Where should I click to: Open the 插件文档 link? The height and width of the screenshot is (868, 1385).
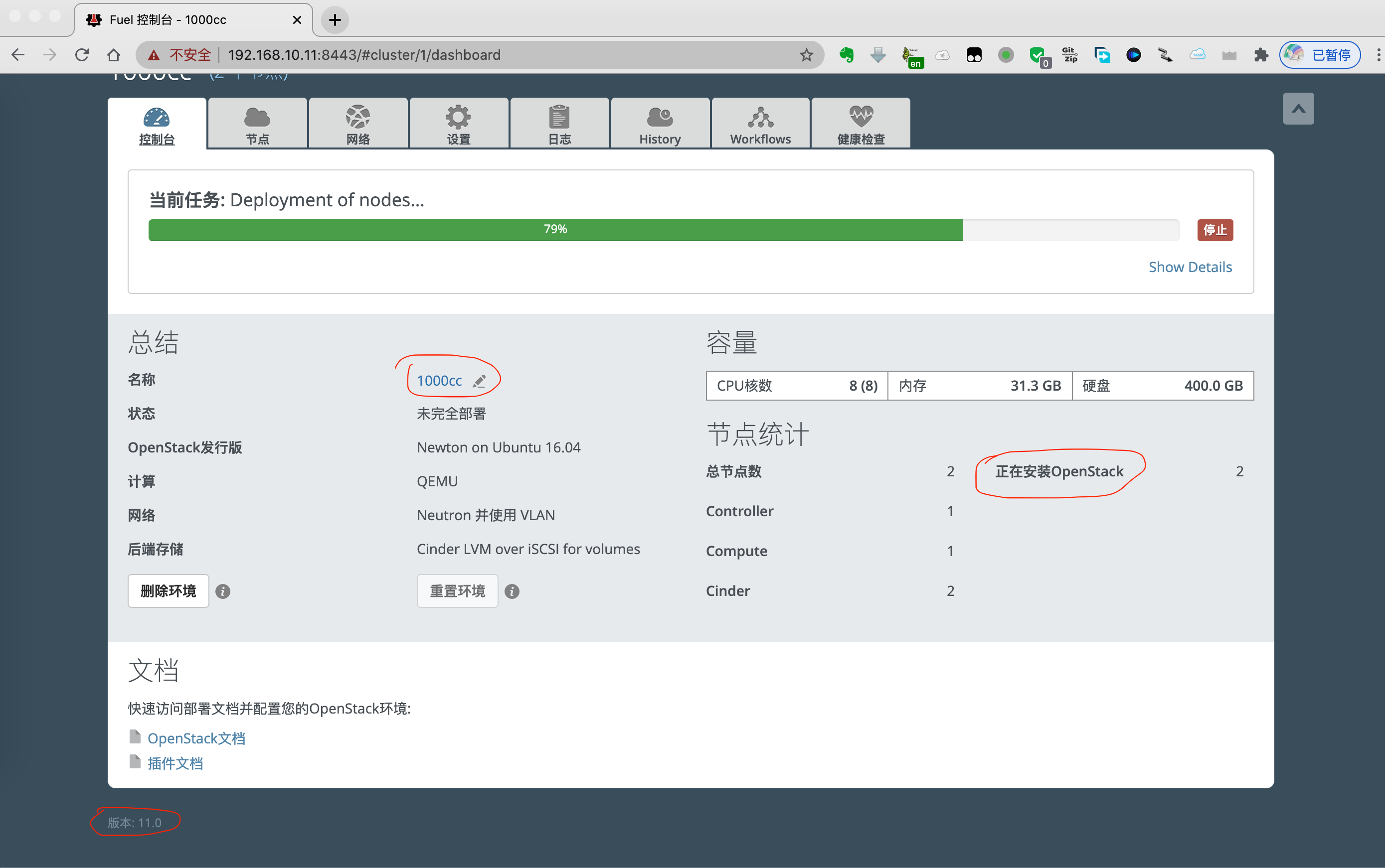click(175, 763)
